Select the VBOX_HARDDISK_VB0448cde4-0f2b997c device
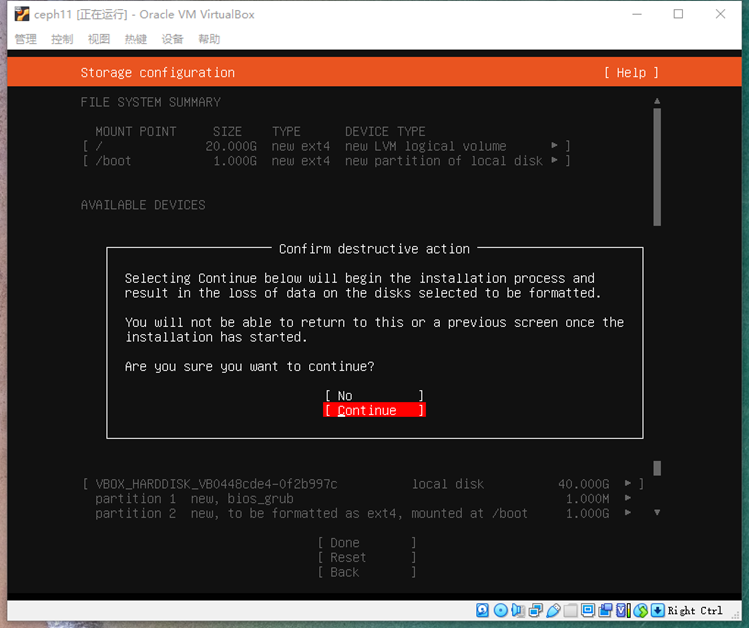The image size is (749, 628). click(x=363, y=484)
